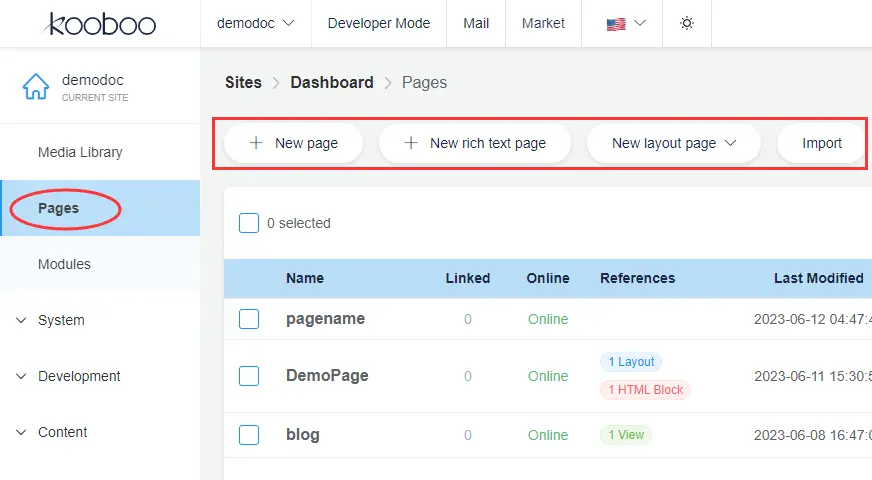Screen dimensions: 872x480
Task: Click the 1 HTML Block reference tag
Action: pyautogui.click(x=645, y=390)
